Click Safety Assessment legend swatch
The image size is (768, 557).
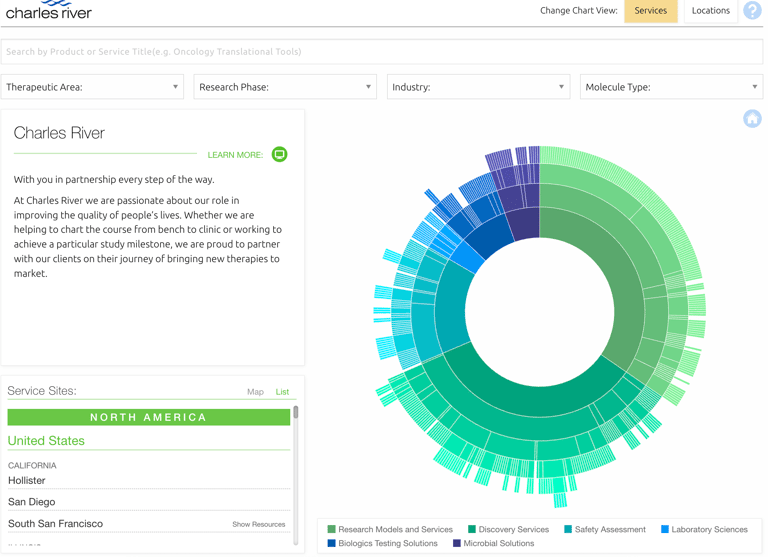tap(568, 529)
